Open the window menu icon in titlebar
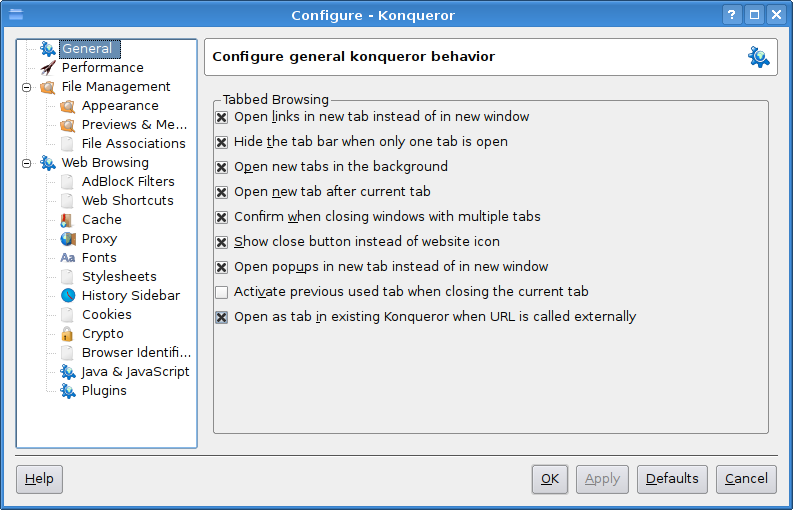This screenshot has width=793, height=510. (x=16, y=15)
